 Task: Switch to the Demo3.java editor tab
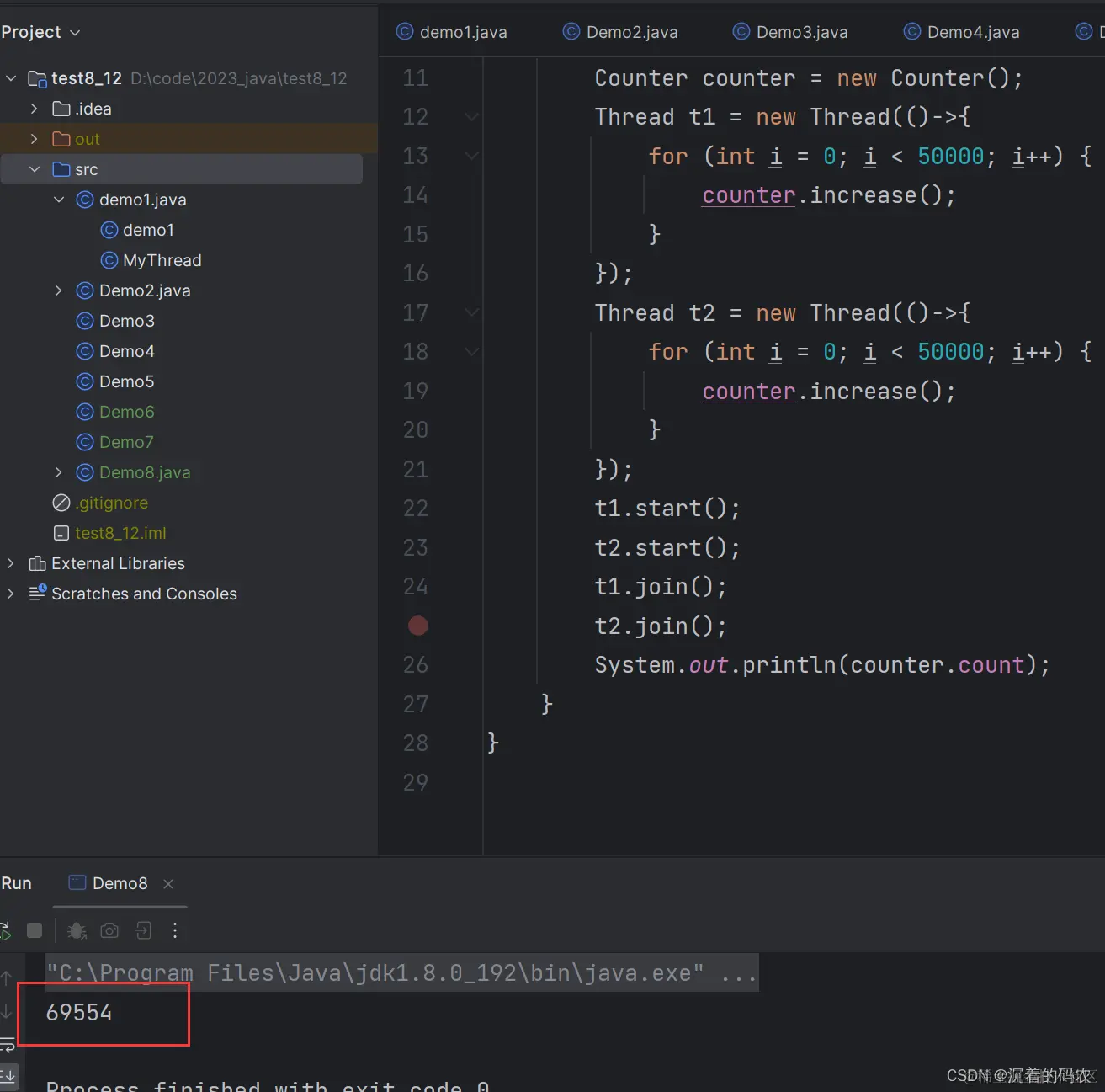[790, 32]
